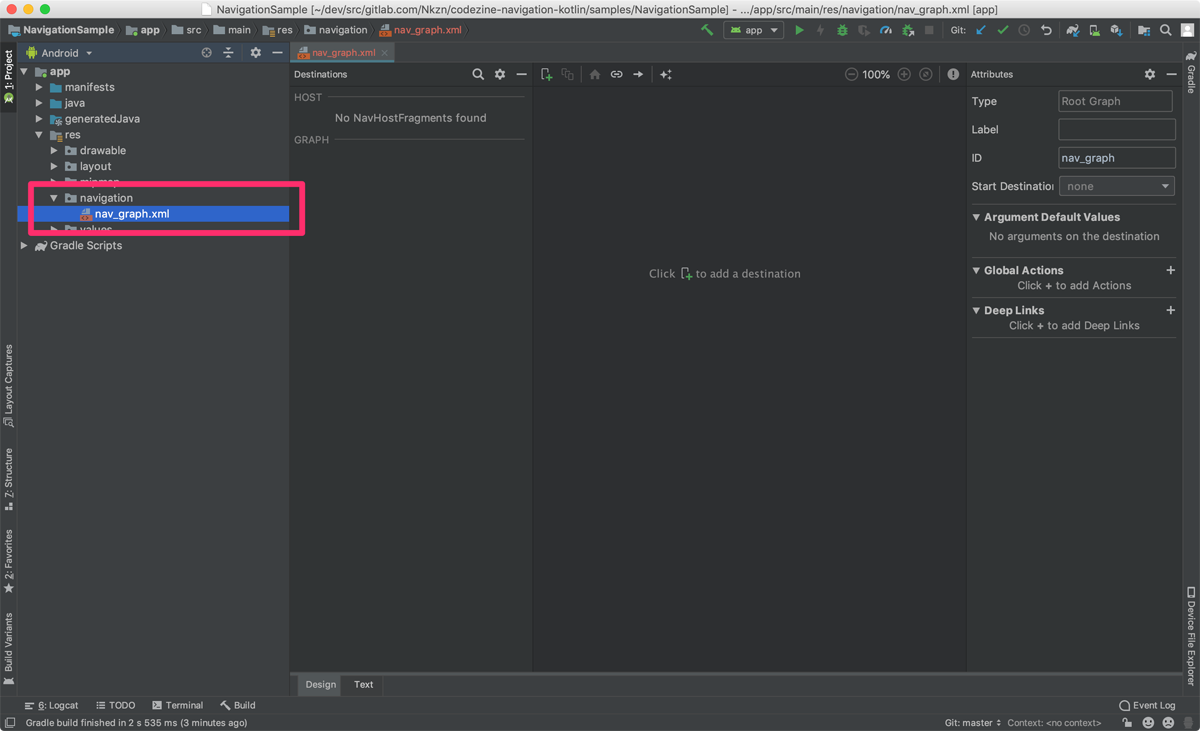Click the Auto Arrange sparkle icon

(666, 74)
